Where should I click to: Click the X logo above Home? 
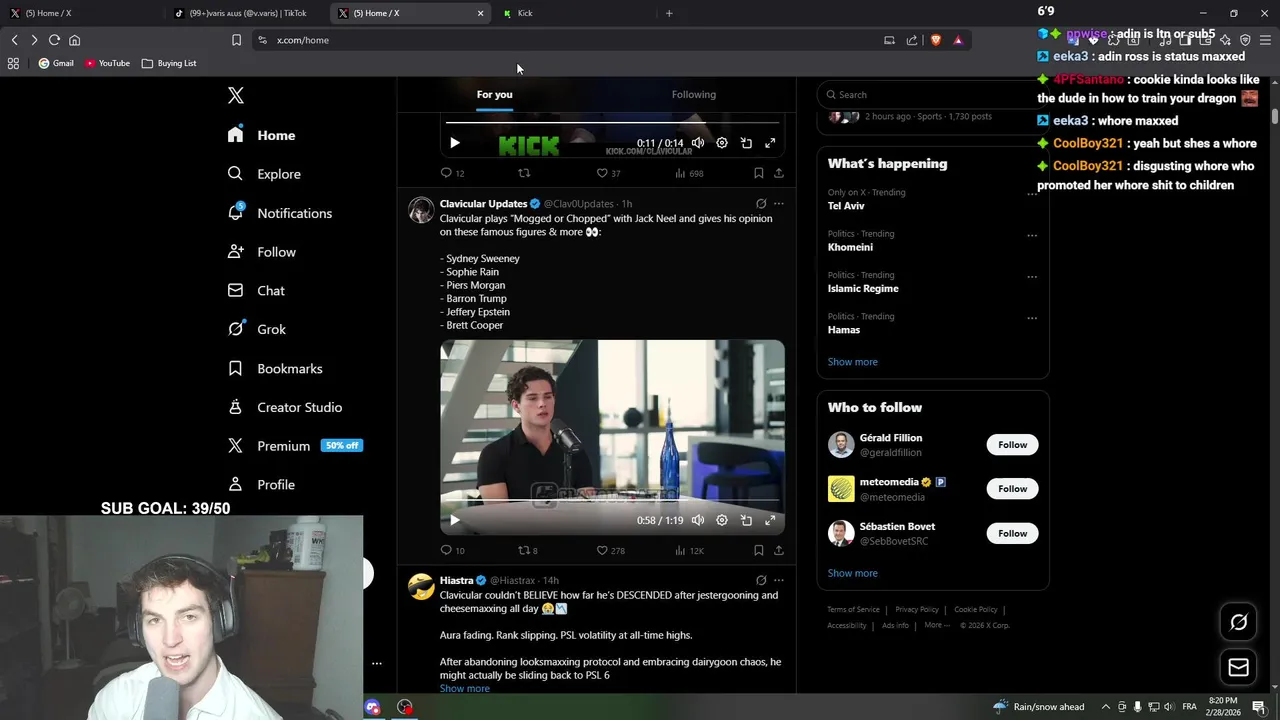[235, 95]
